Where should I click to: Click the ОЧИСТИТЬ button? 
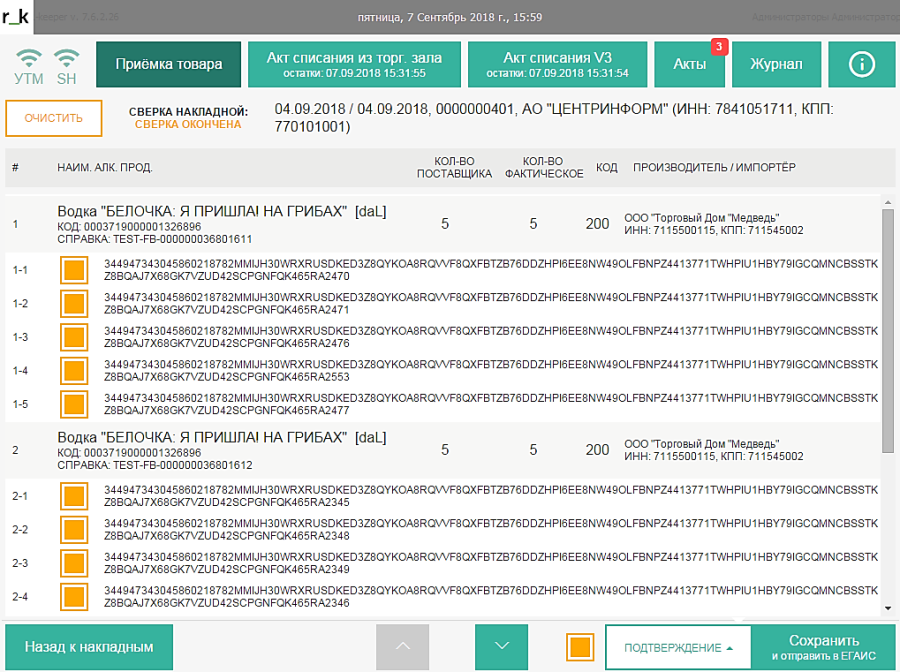point(54,118)
